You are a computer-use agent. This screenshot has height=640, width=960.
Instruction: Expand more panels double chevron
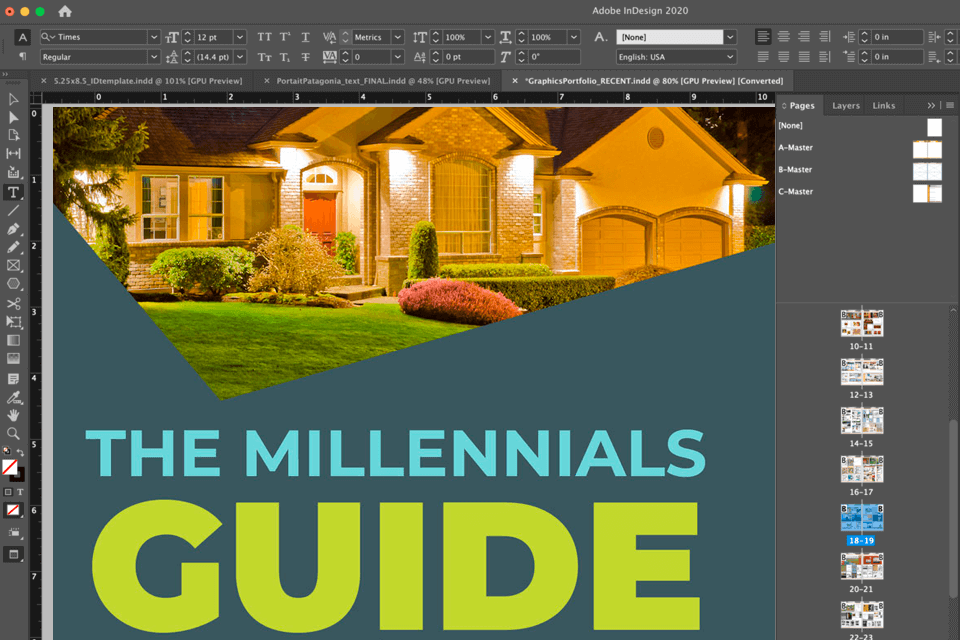[931, 105]
